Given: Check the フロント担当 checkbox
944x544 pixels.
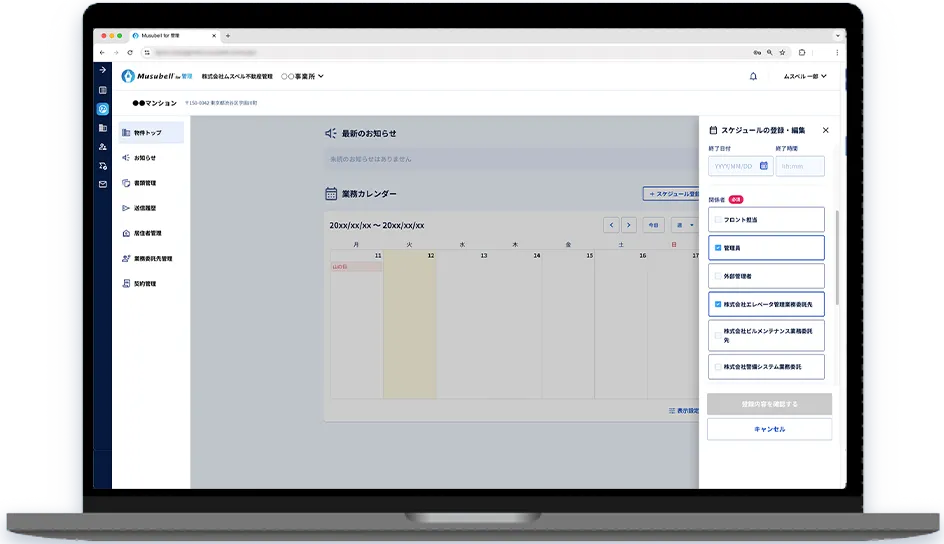Looking at the screenshot, I should pos(718,220).
